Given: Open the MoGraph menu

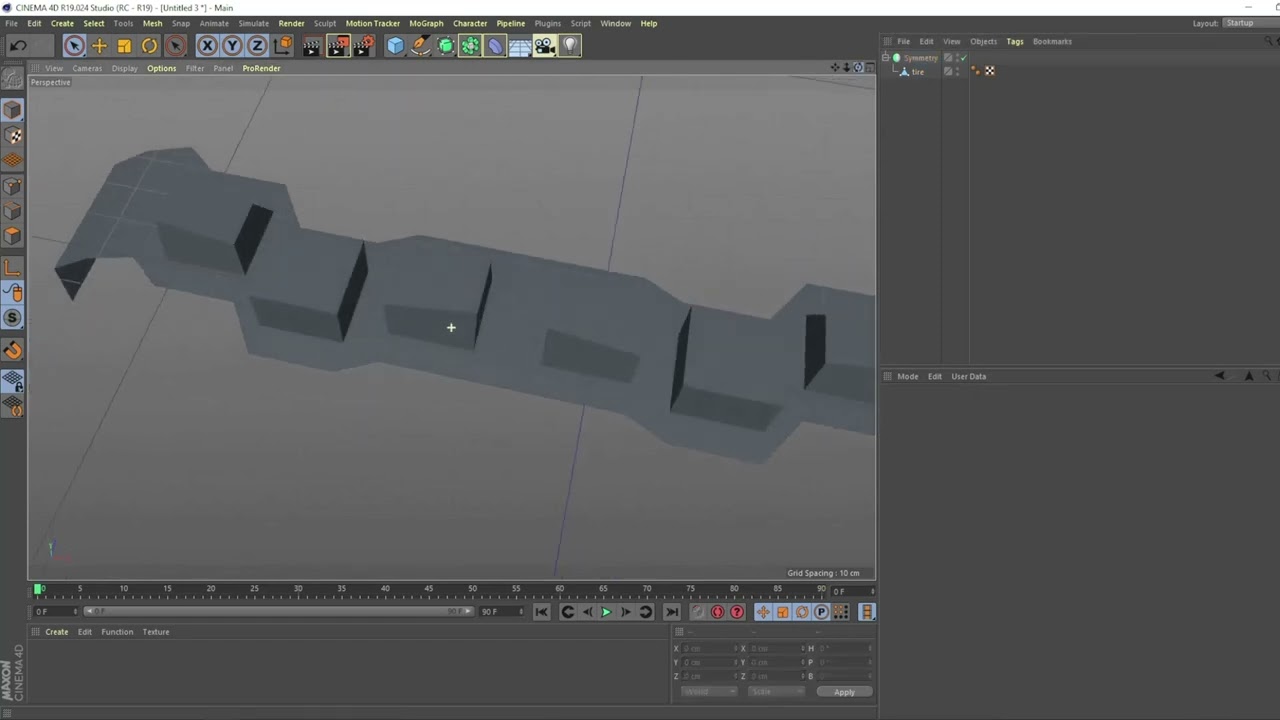Looking at the screenshot, I should click(426, 23).
